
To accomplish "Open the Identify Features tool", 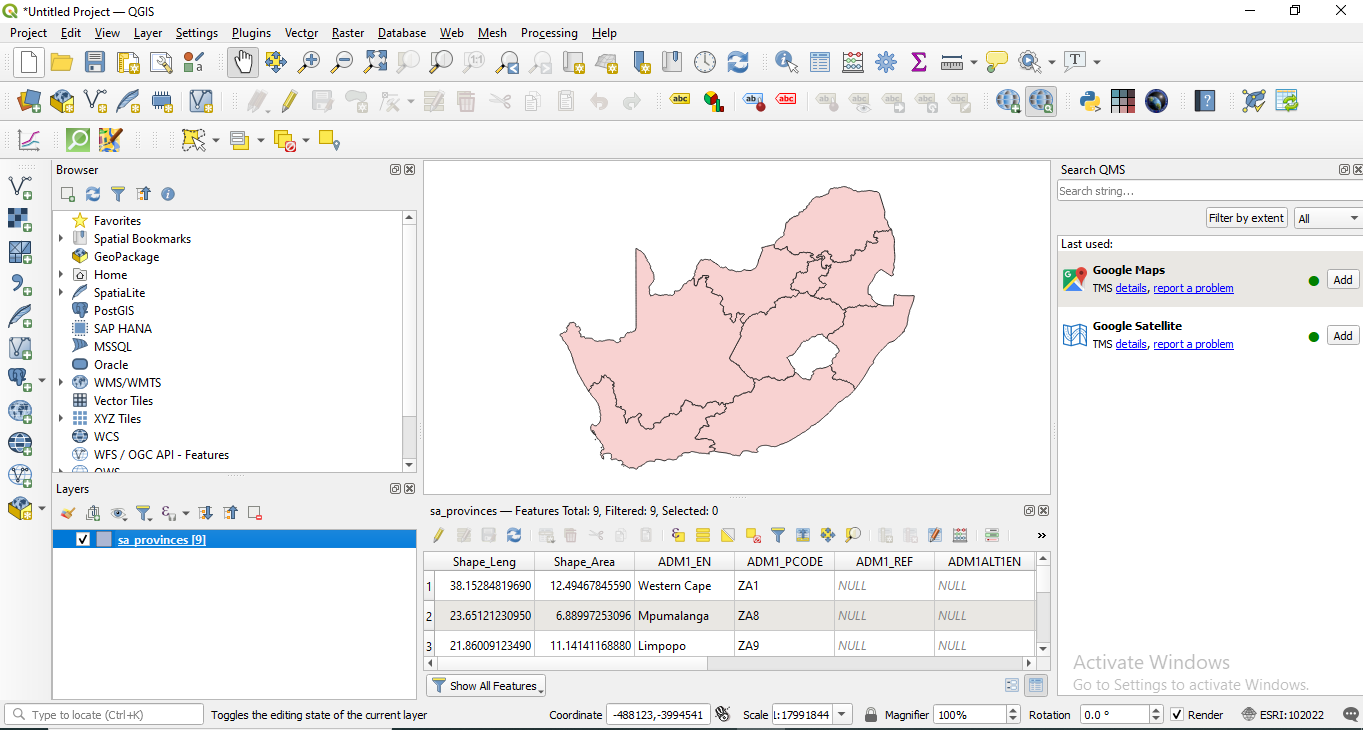I will point(787,62).
